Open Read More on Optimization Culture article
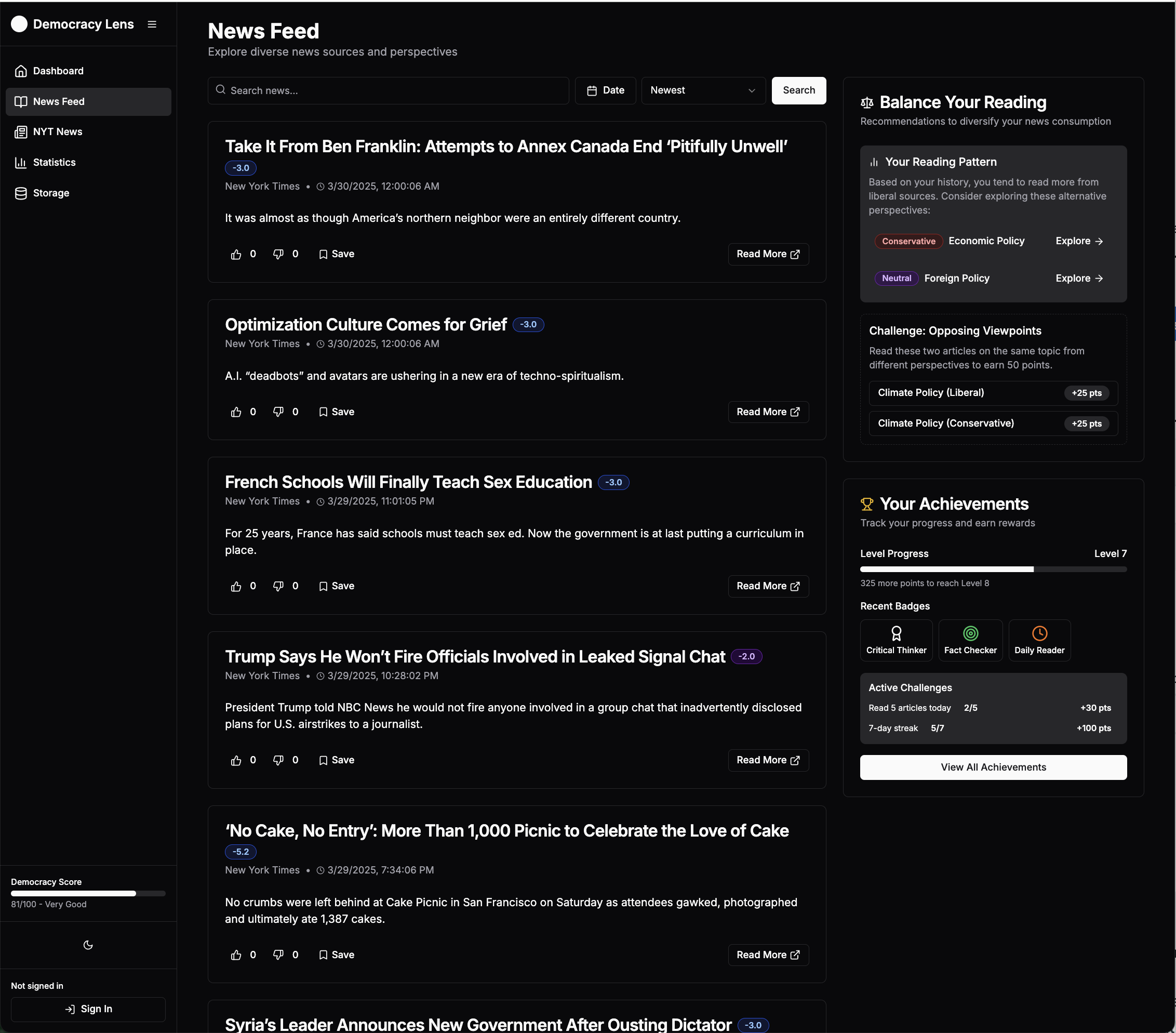The image size is (1176, 1033). click(x=768, y=412)
